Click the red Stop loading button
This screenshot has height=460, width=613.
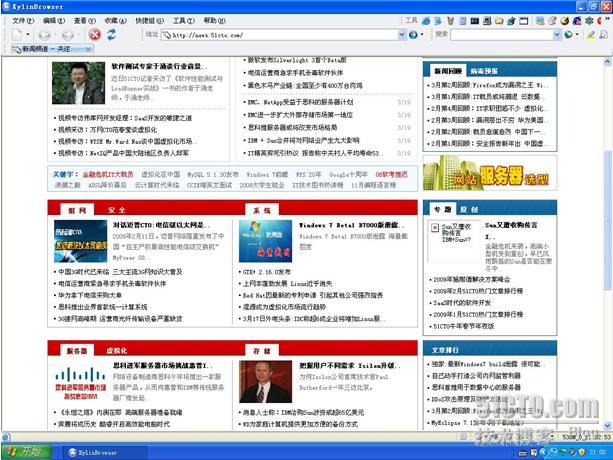[94, 35]
